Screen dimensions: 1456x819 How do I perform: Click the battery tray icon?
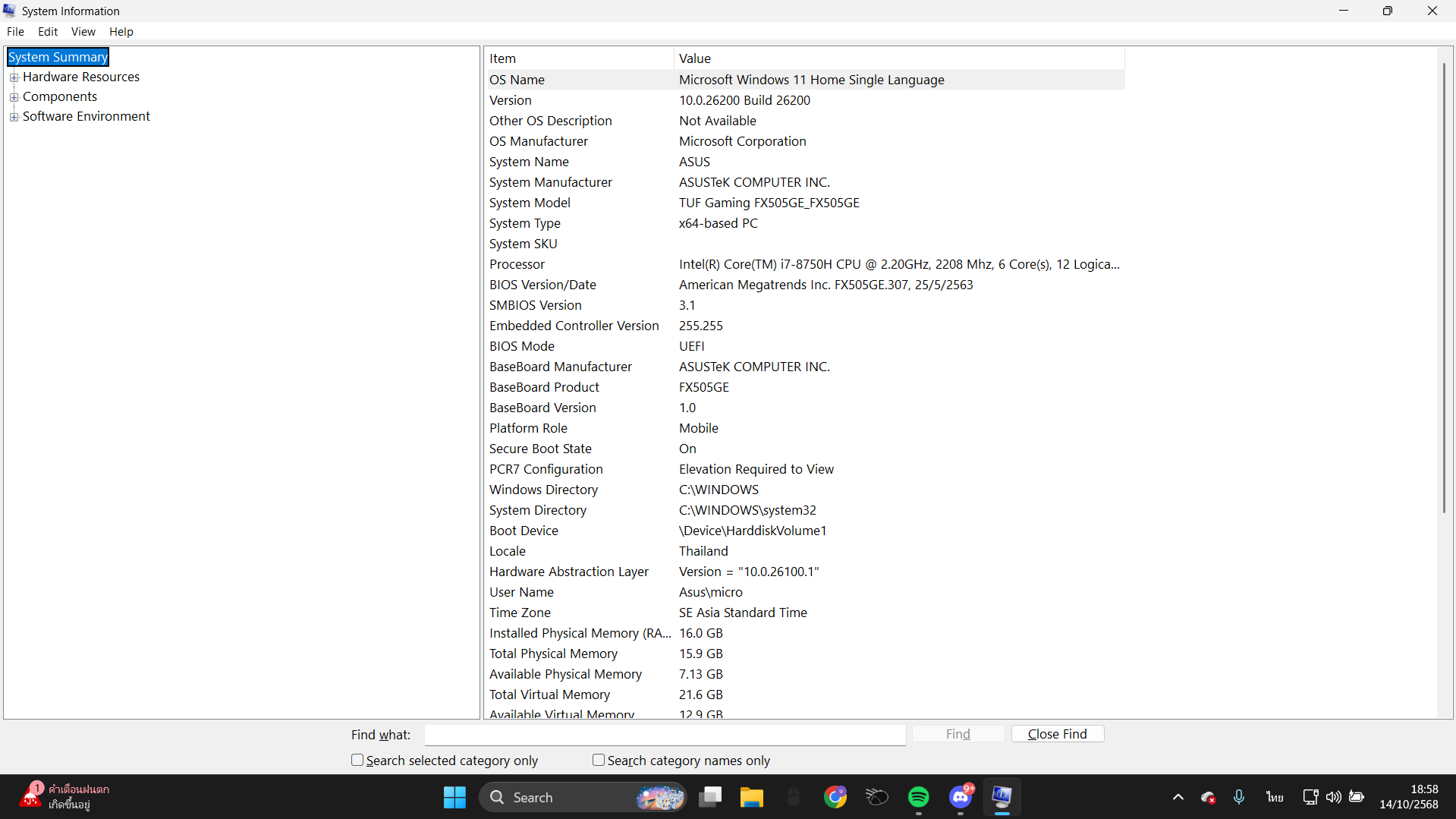1357,797
